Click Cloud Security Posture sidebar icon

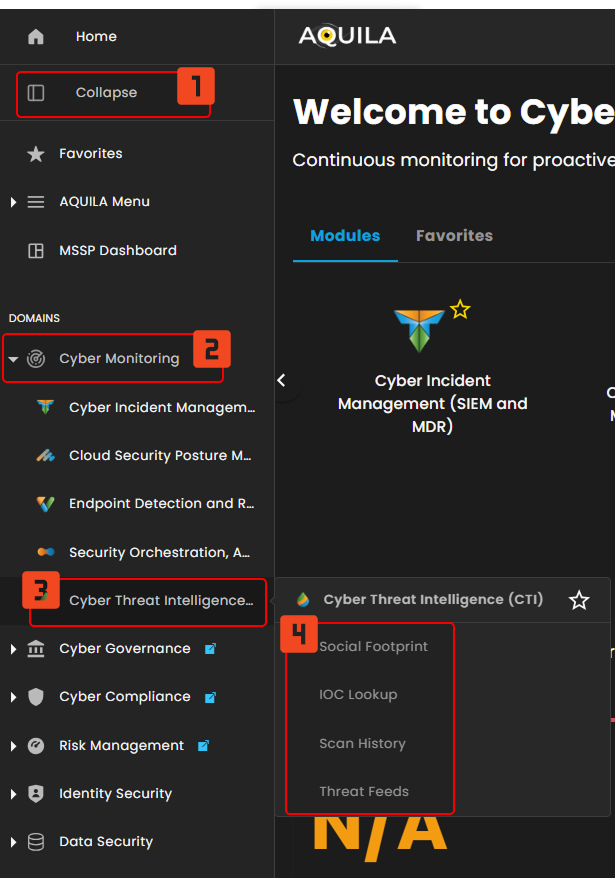45,456
